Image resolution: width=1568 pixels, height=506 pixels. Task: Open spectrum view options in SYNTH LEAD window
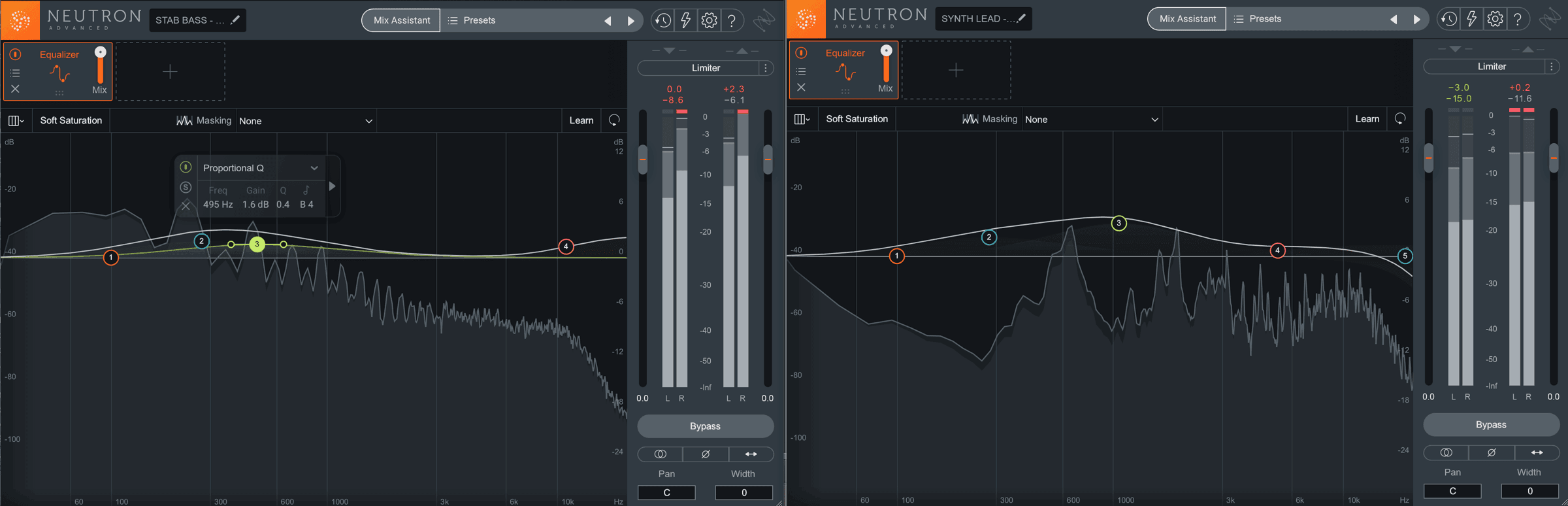pyautogui.click(x=802, y=119)
